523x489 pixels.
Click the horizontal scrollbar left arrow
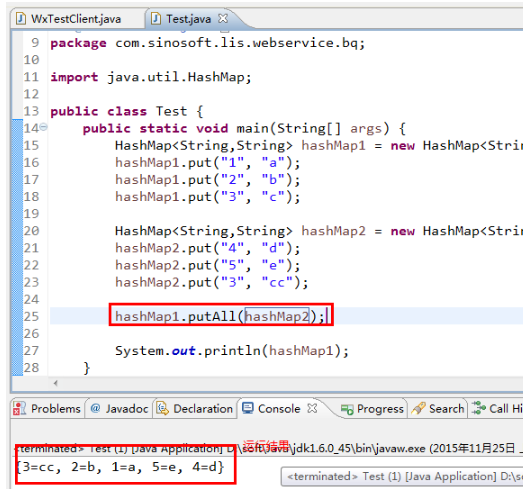(55, 383)
